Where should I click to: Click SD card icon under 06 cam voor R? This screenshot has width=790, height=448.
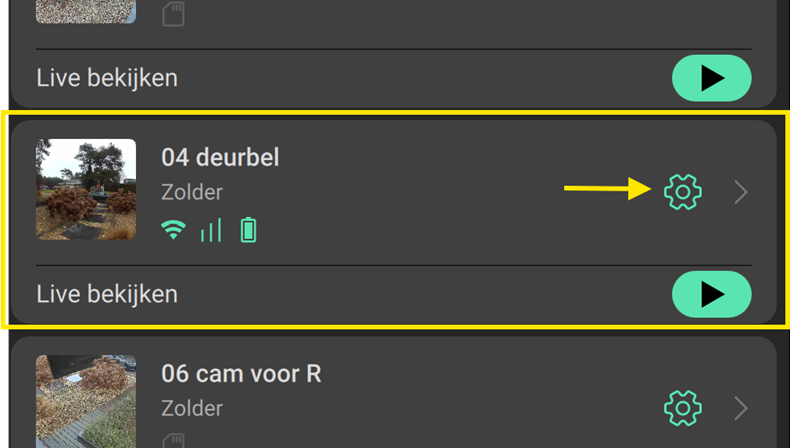173,441
